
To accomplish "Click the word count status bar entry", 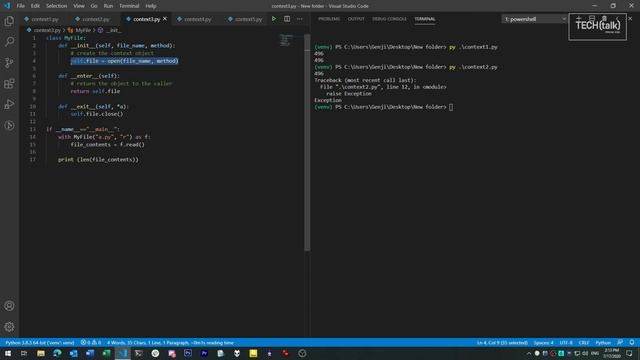I will (170, 342).
